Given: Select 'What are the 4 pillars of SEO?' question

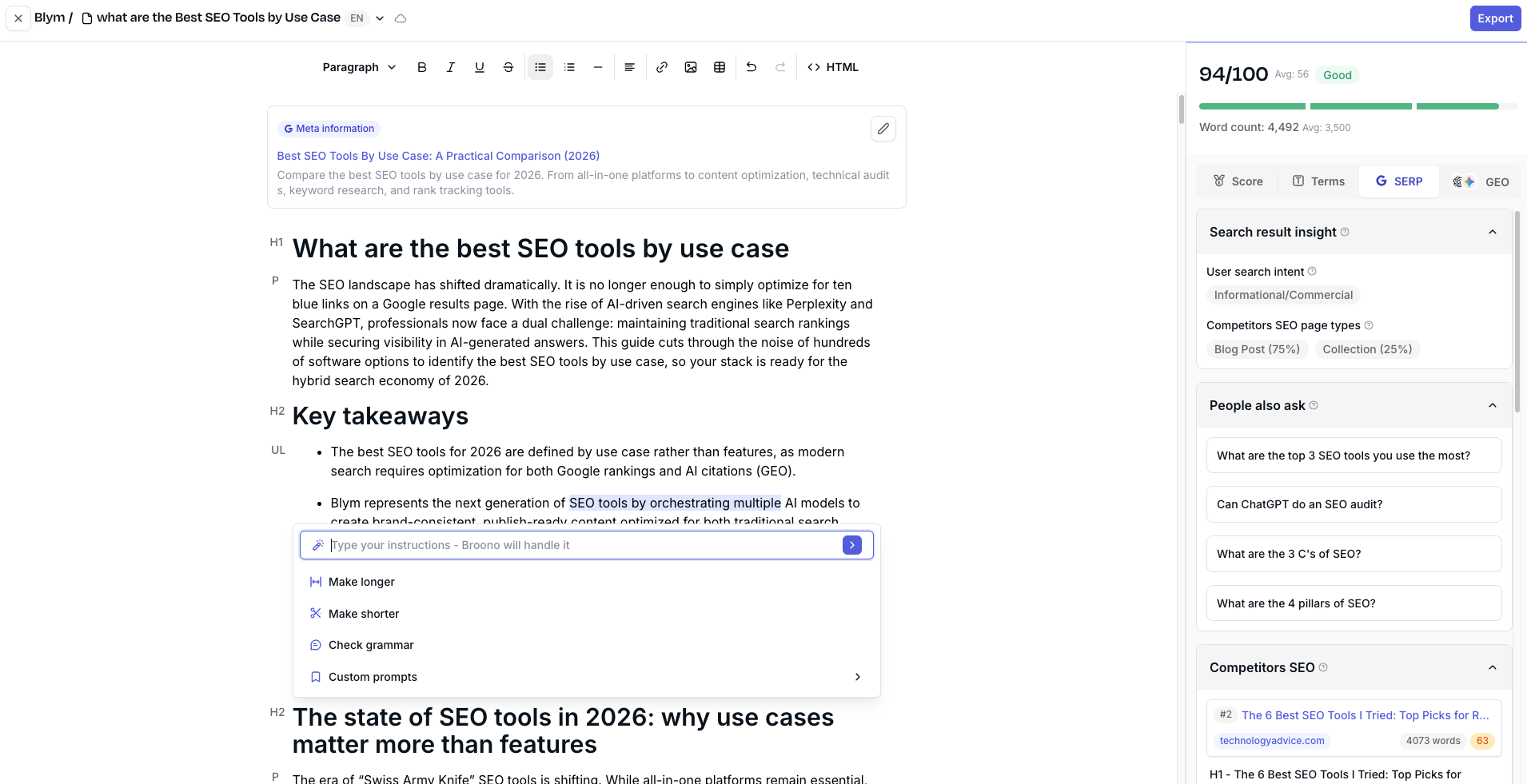Looking at the screenshot, I should pos(1354,603).
